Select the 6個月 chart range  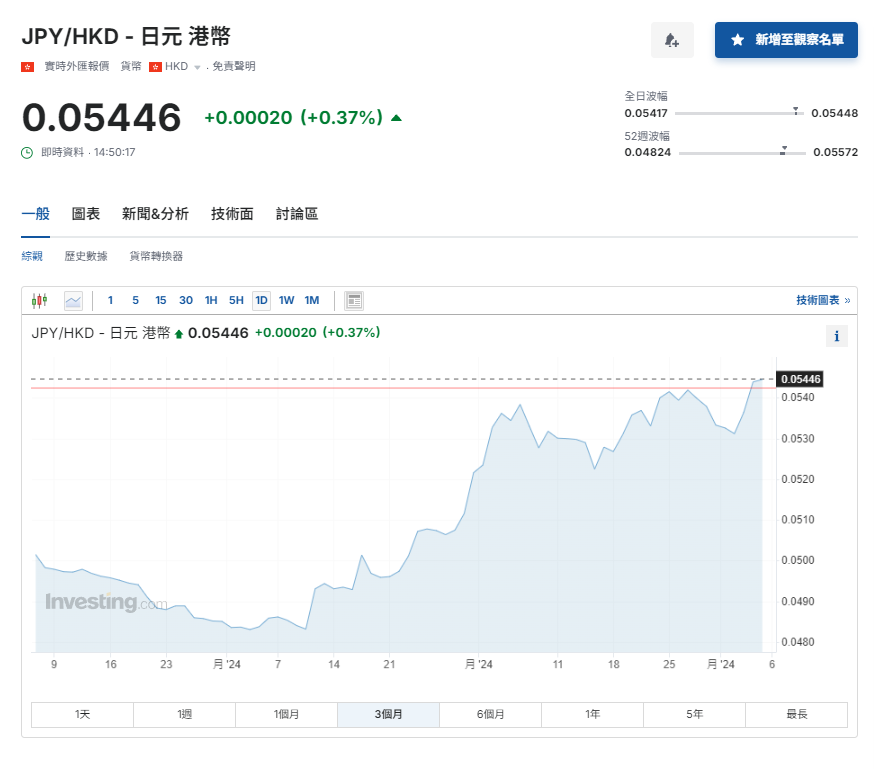(x=490, y=714)
